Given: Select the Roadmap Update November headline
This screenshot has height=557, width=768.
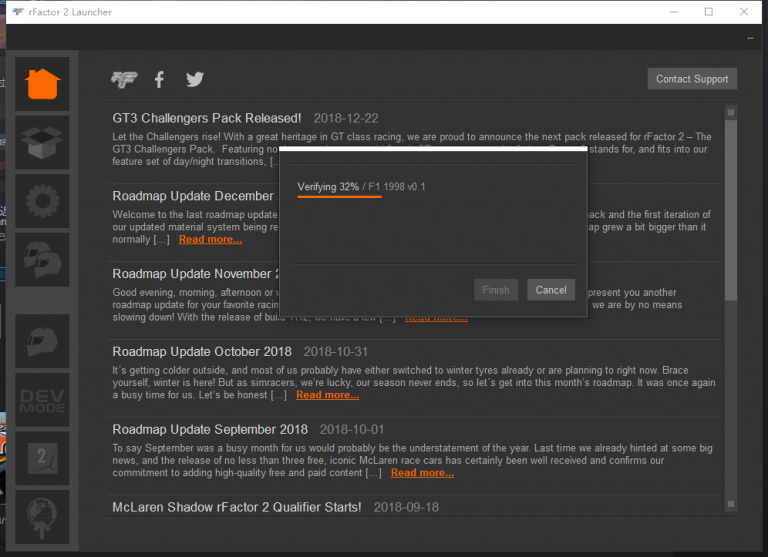Looking at the screenshot, I should pos(195,274).
